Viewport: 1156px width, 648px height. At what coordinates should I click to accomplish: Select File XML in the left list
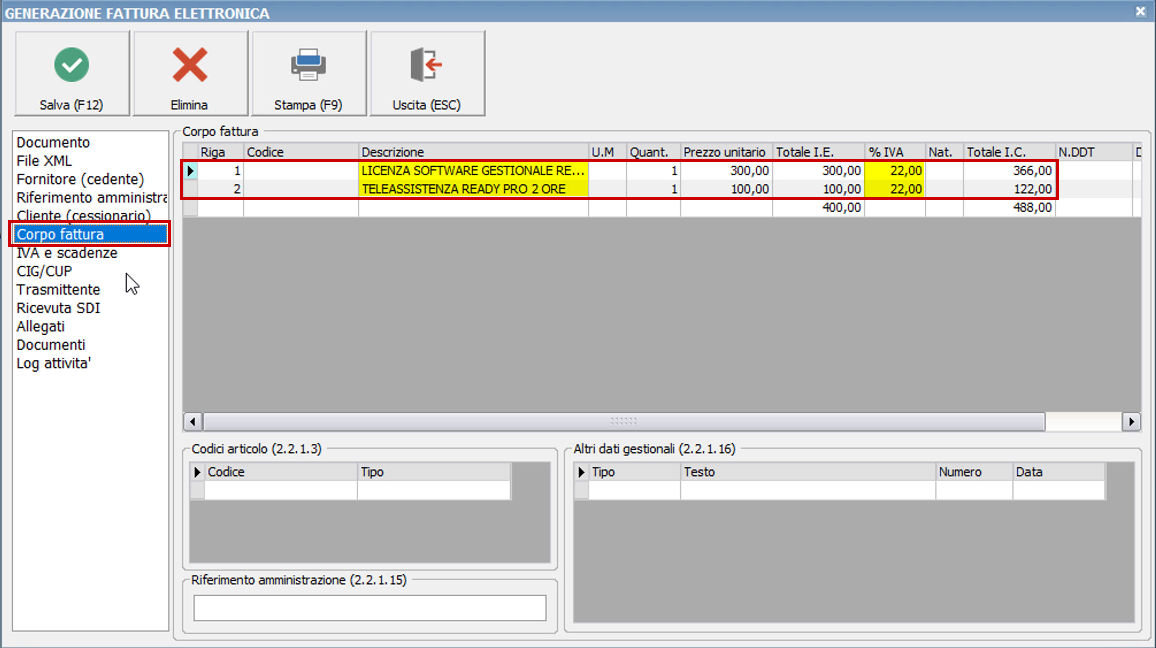[x=44, y=161]
